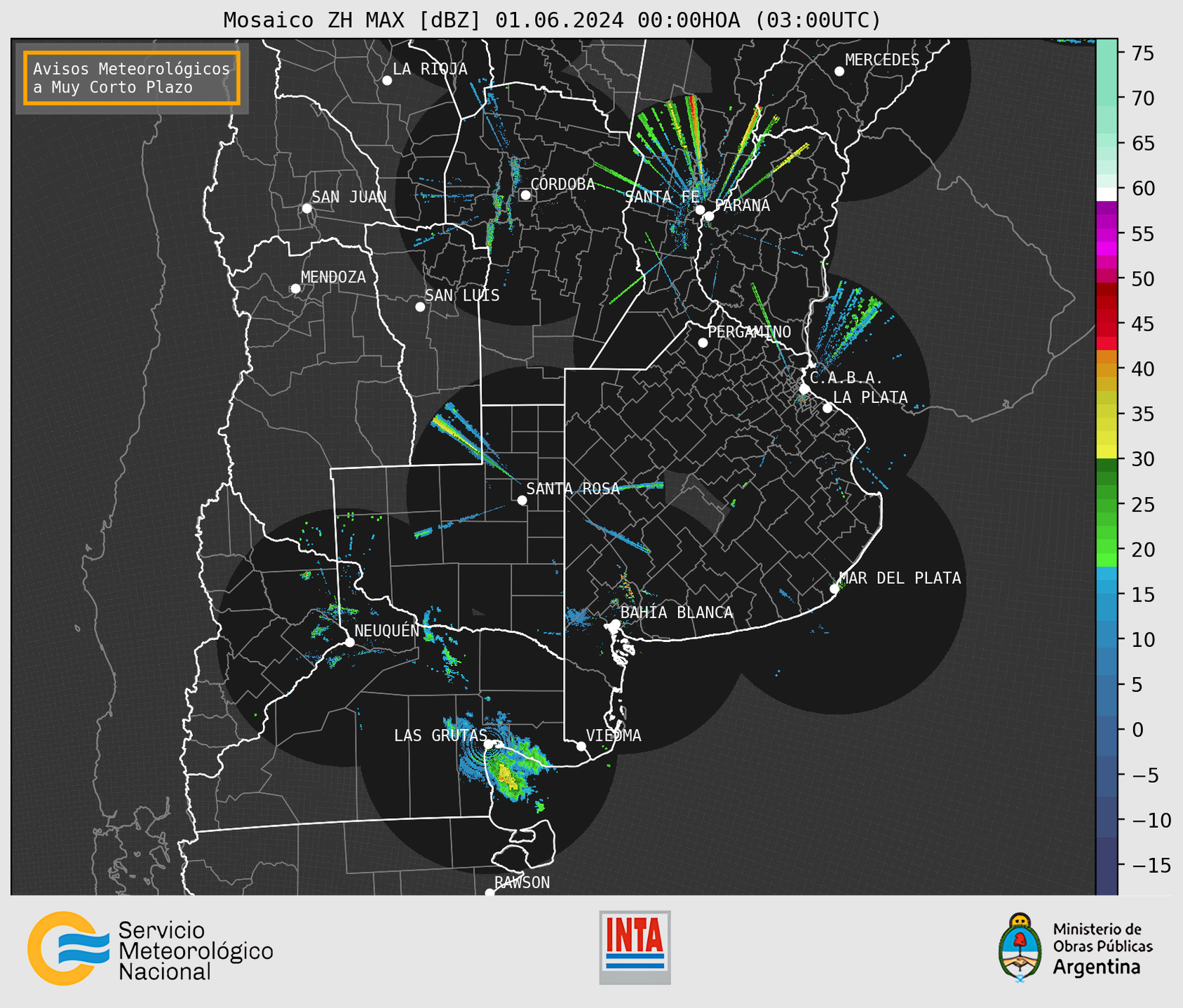
Task: Click the MENDOZA city marker dot
Action: tap(295, 289)
